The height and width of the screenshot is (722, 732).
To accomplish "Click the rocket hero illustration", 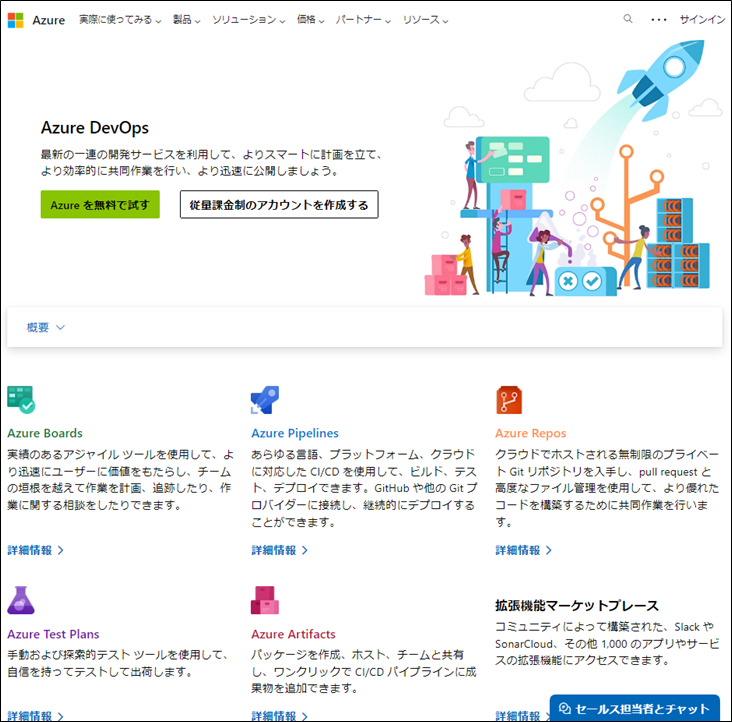I will click(574, 168).
